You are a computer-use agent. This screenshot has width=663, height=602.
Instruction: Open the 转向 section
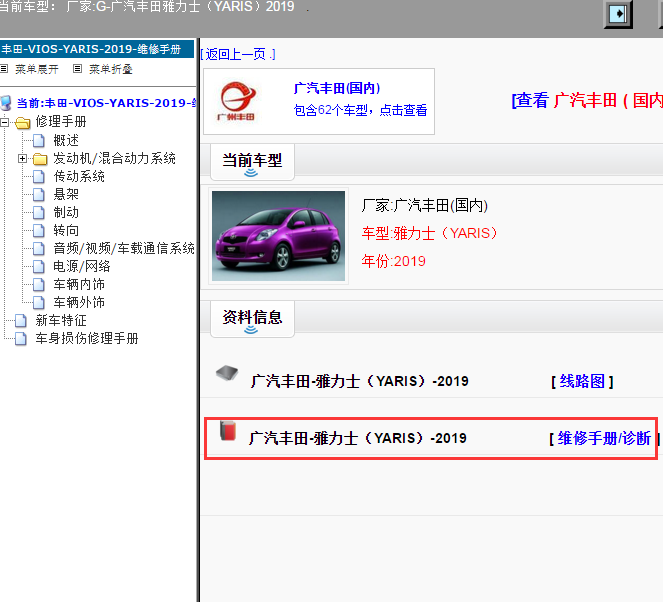pos(66,230)
